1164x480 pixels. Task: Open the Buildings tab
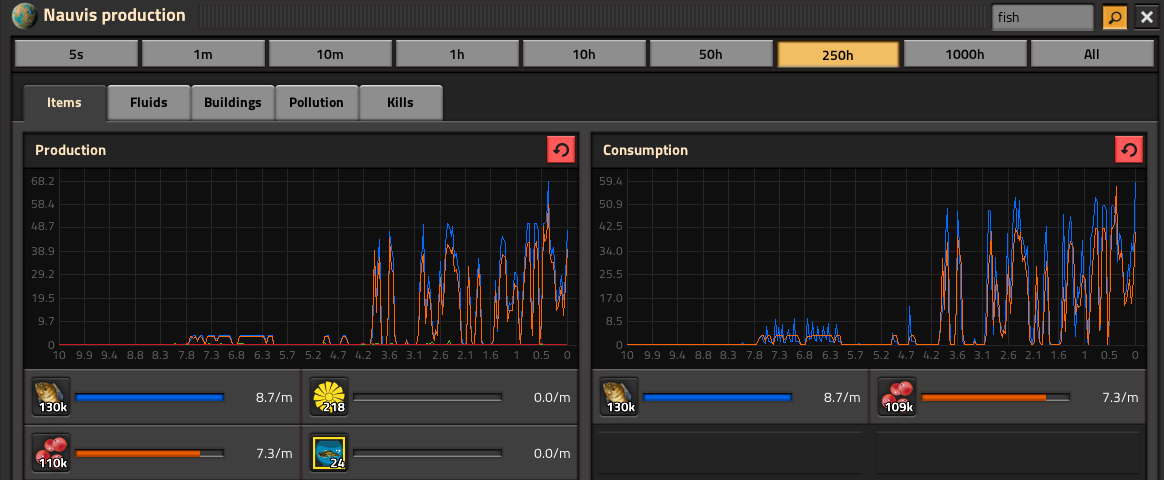point(233,102)
